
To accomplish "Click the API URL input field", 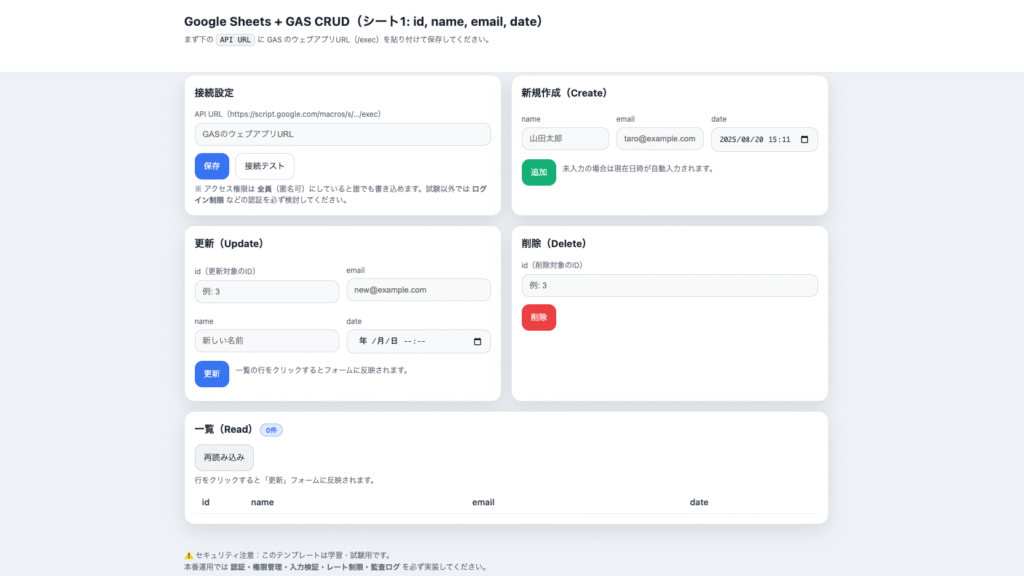I will (342, 134).
